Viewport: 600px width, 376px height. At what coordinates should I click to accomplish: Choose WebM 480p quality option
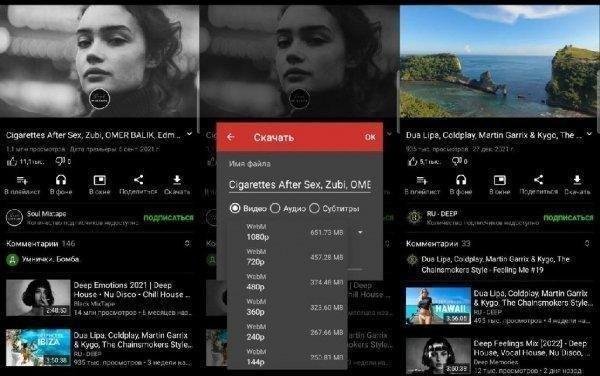tap(287, 282)
